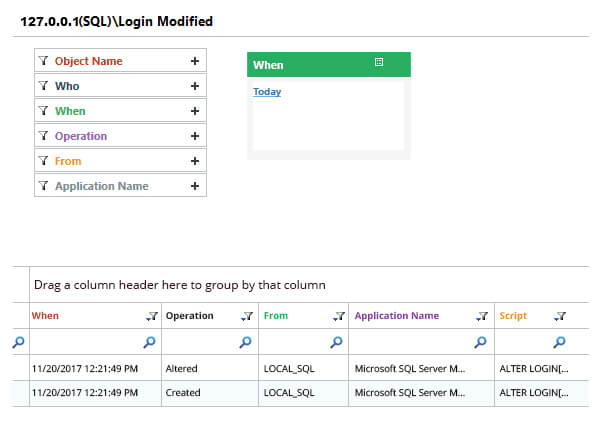
Task: Click the filter icon in When column header
Action: point(151,316)
